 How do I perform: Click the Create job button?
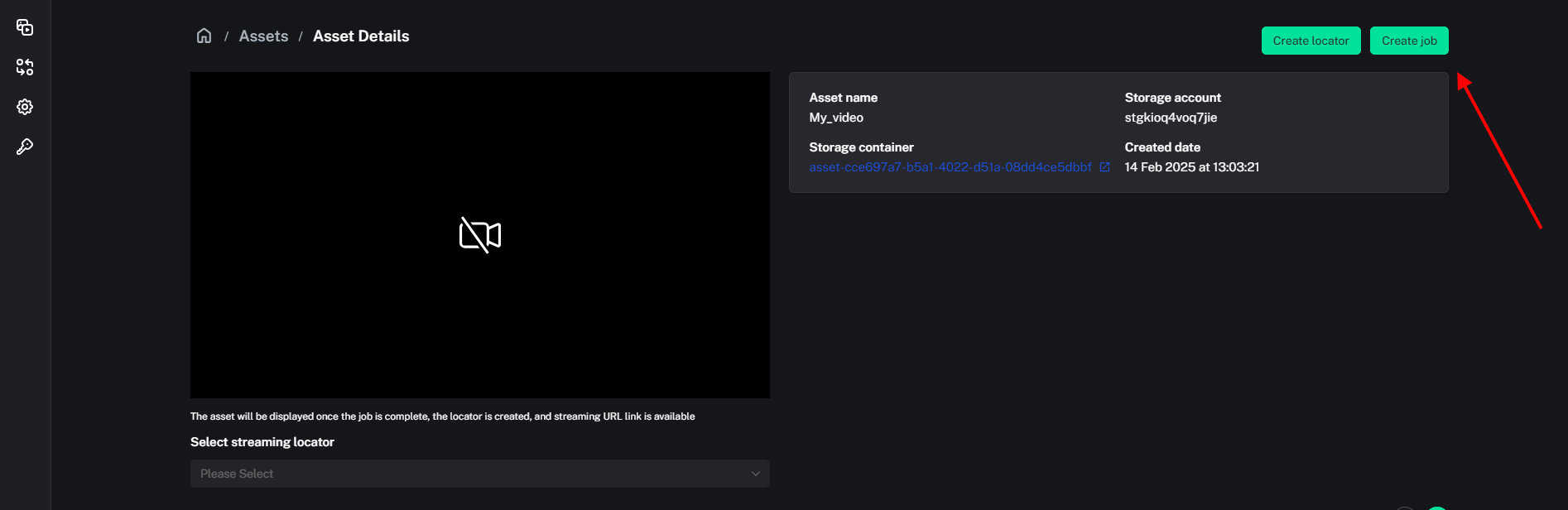coord(1409,41)
